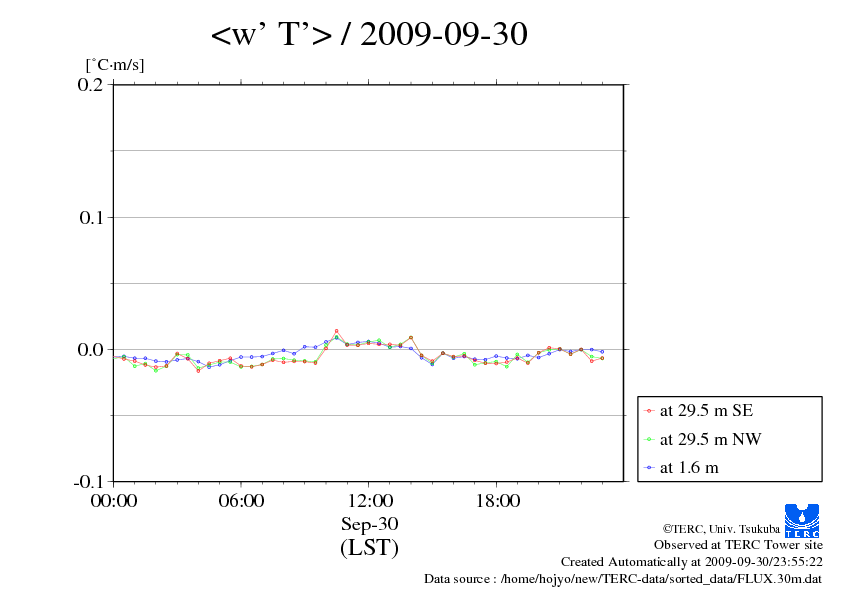
Task: Click the y-axis value 0.1
Action: pyautogui.click(x=91, y=217)
